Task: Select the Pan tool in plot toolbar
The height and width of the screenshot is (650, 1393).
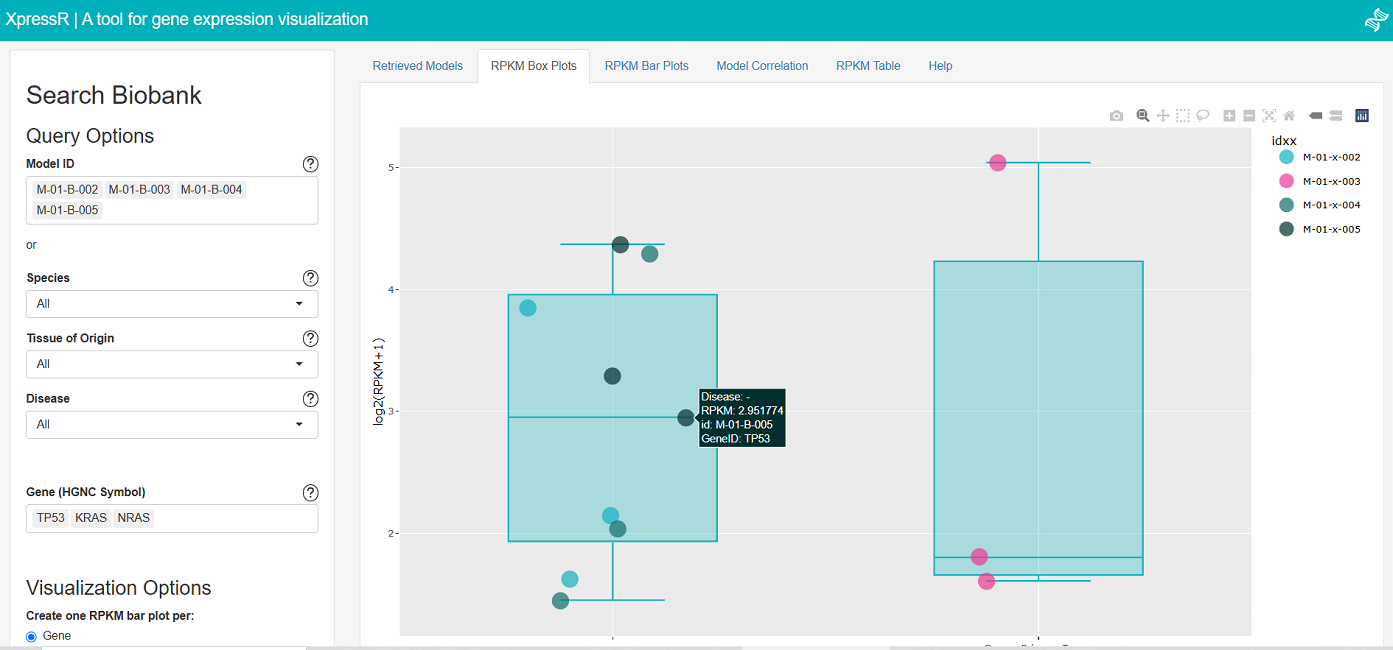Action: click(x=1163, y=116)
